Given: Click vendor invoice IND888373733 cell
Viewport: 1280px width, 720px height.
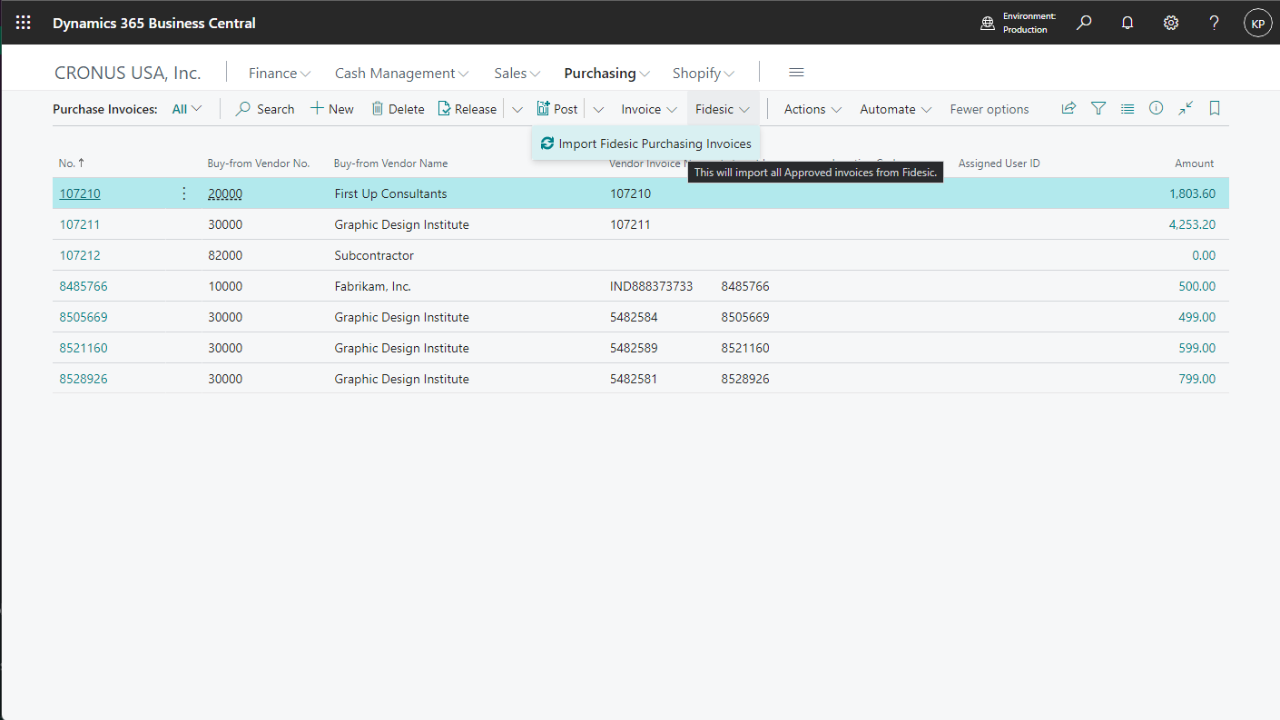Looking at the screenshot, I should [x=651, y=287].
